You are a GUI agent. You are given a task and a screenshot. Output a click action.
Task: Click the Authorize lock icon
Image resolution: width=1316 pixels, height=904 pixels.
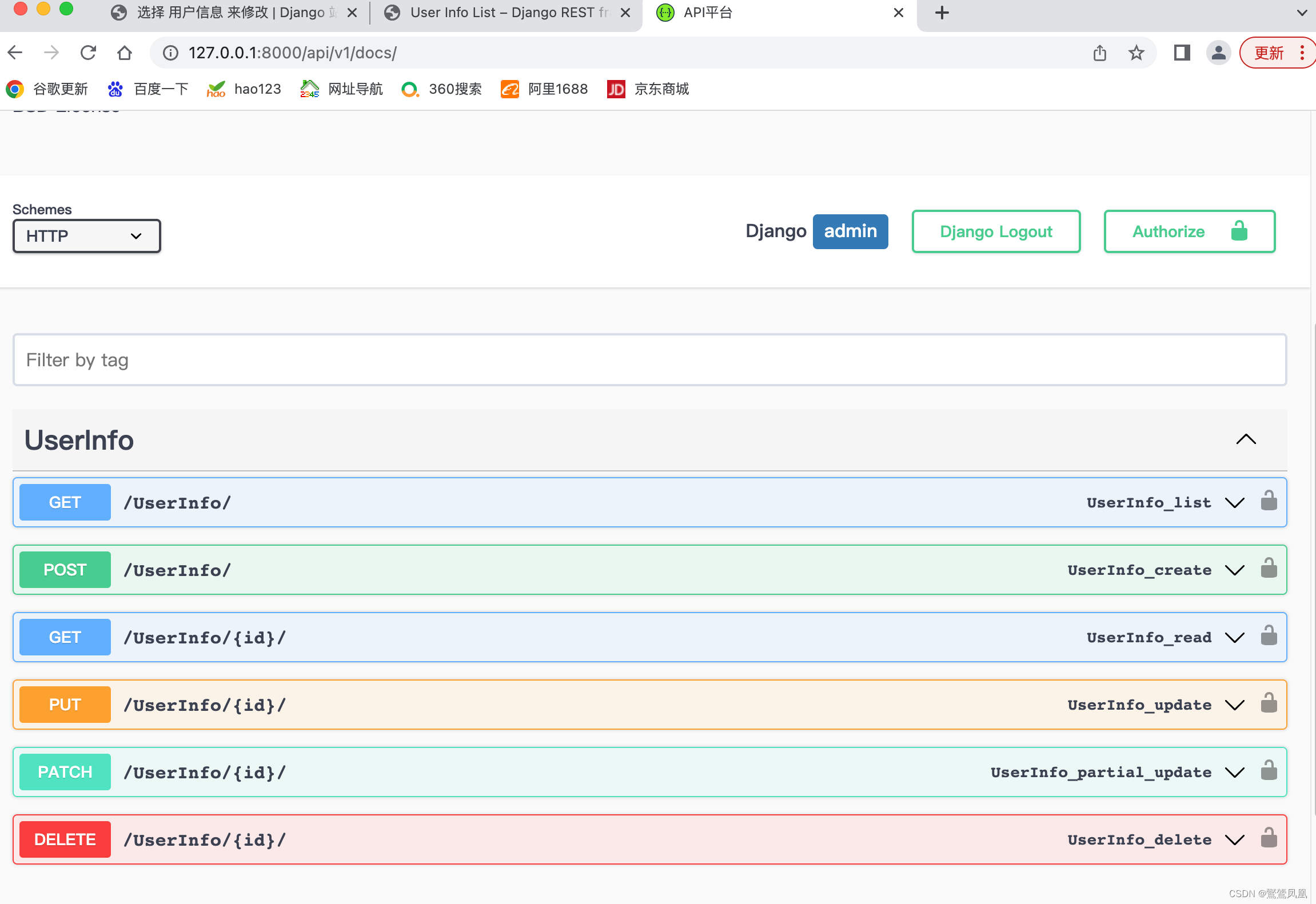click(1240, 231)
